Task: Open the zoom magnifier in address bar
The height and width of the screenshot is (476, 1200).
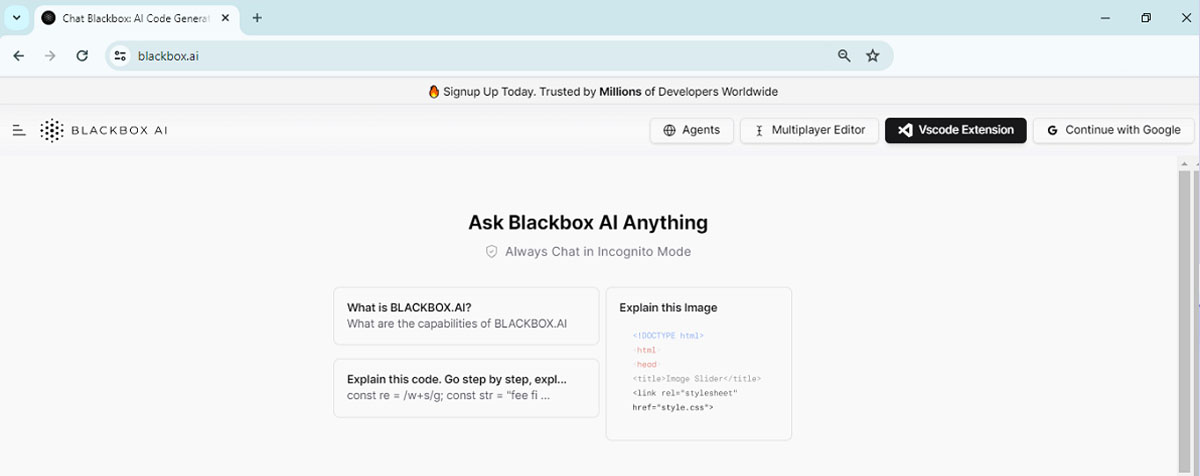Action: (x=844, y=56)
